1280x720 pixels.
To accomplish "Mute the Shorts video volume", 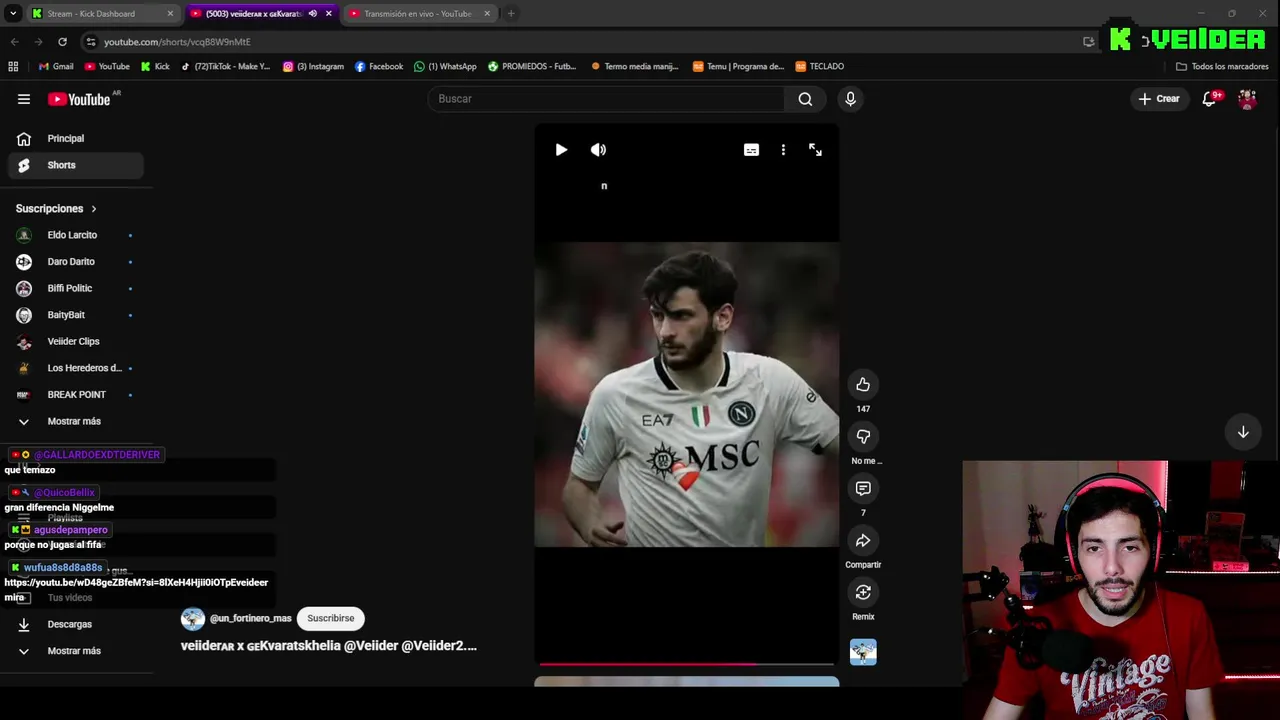I will click(598, 150).
